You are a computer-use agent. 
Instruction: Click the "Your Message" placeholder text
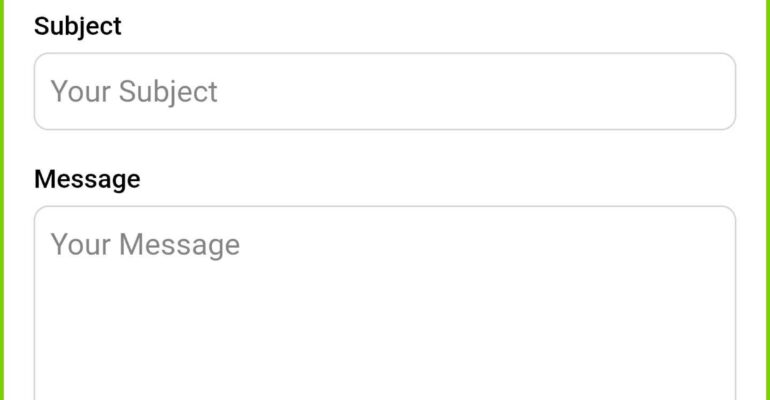[x=145, y=245]
